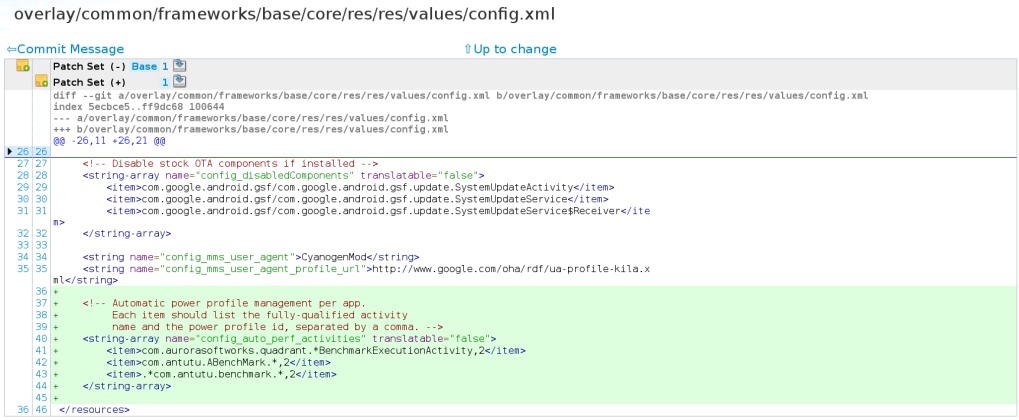Select patch set 1 for Patch Set (+)

(x=165, y=83)
